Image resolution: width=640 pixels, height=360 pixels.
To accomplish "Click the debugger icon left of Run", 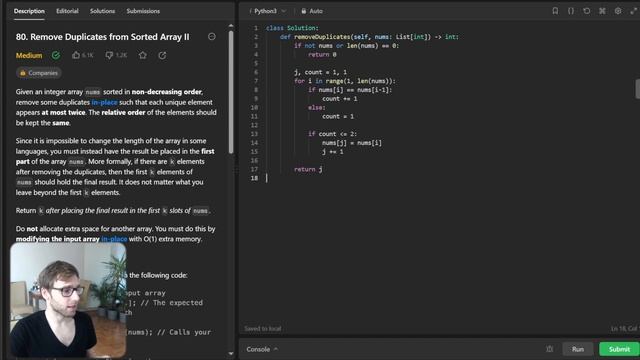I will tap(549, 349).
